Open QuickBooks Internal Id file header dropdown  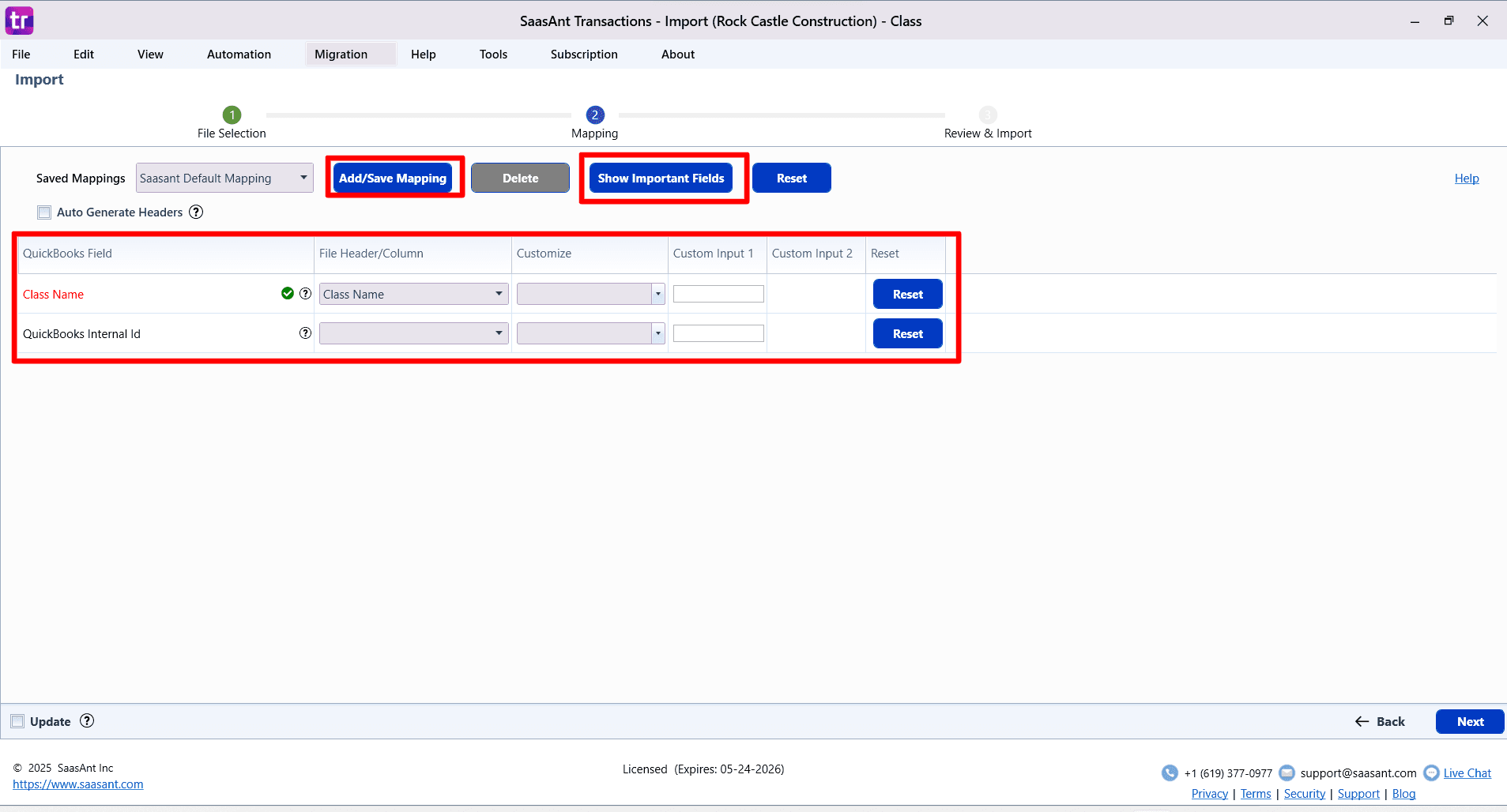(x=413, y=333)
